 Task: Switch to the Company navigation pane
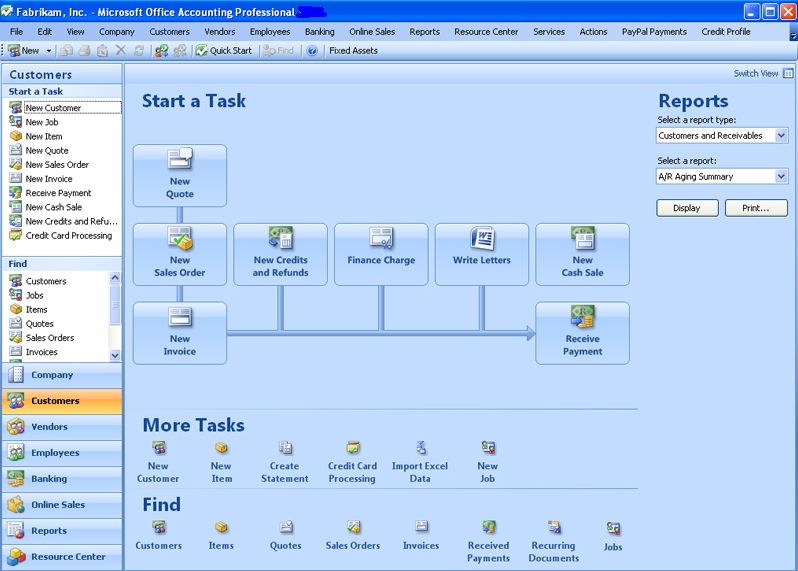(62, 375)
